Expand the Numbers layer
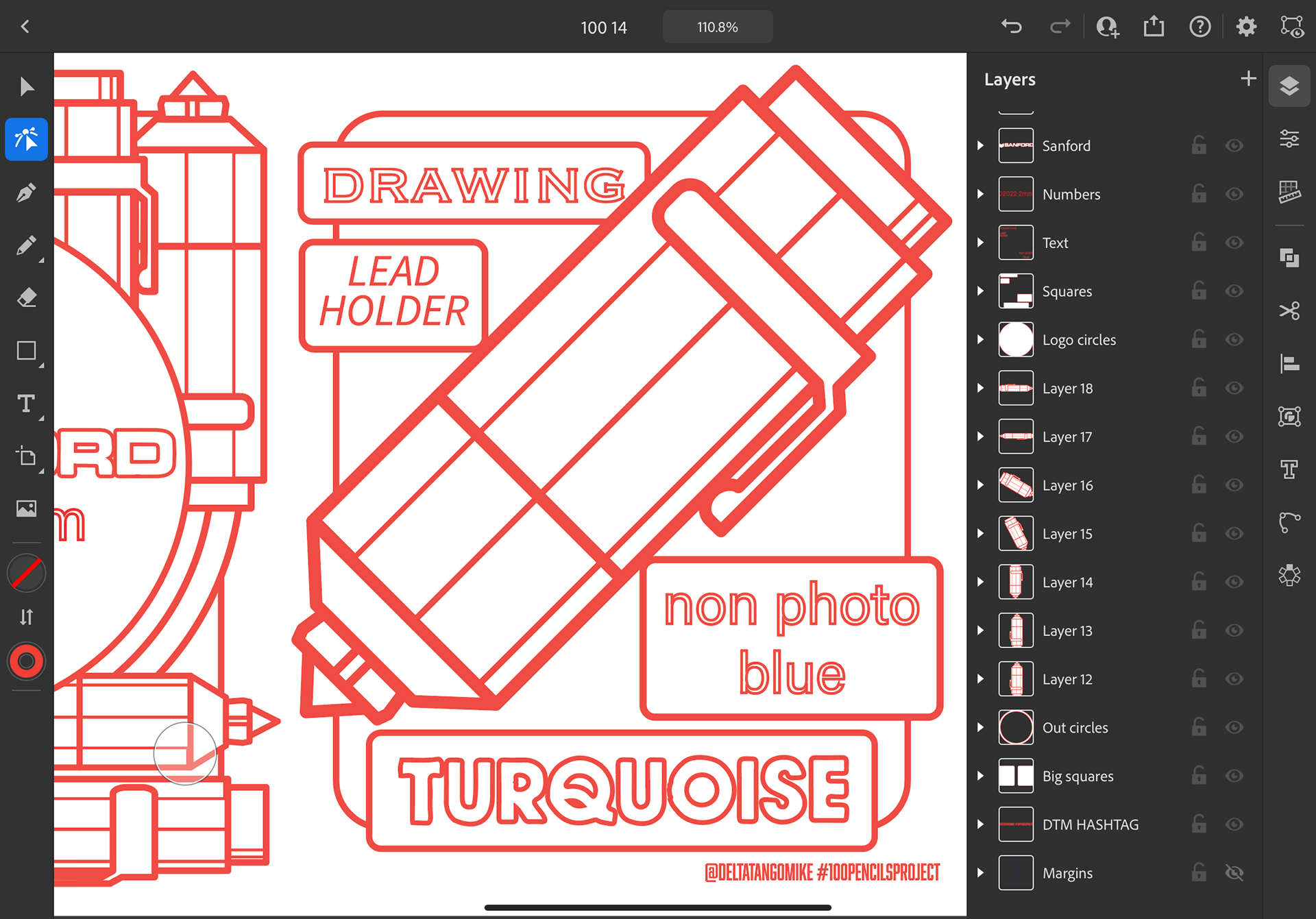Image resolution: width=1316 pixels, height=919 pixels. (980, 194)
